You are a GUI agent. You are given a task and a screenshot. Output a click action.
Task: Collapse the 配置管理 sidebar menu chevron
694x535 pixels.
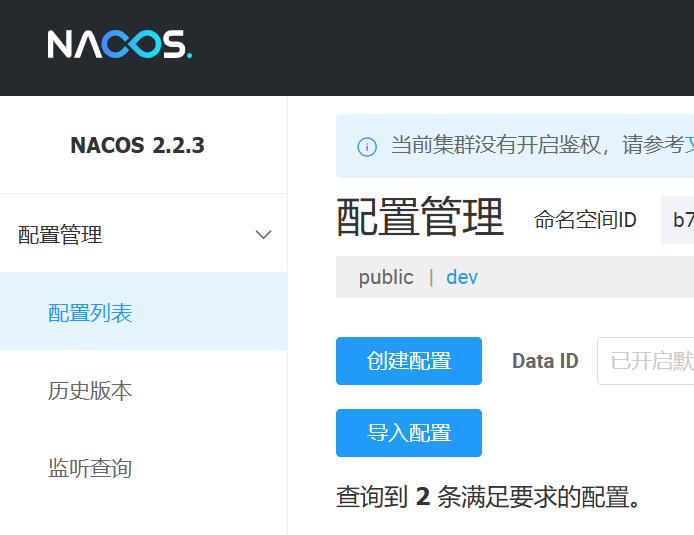(x=263, y=235)
